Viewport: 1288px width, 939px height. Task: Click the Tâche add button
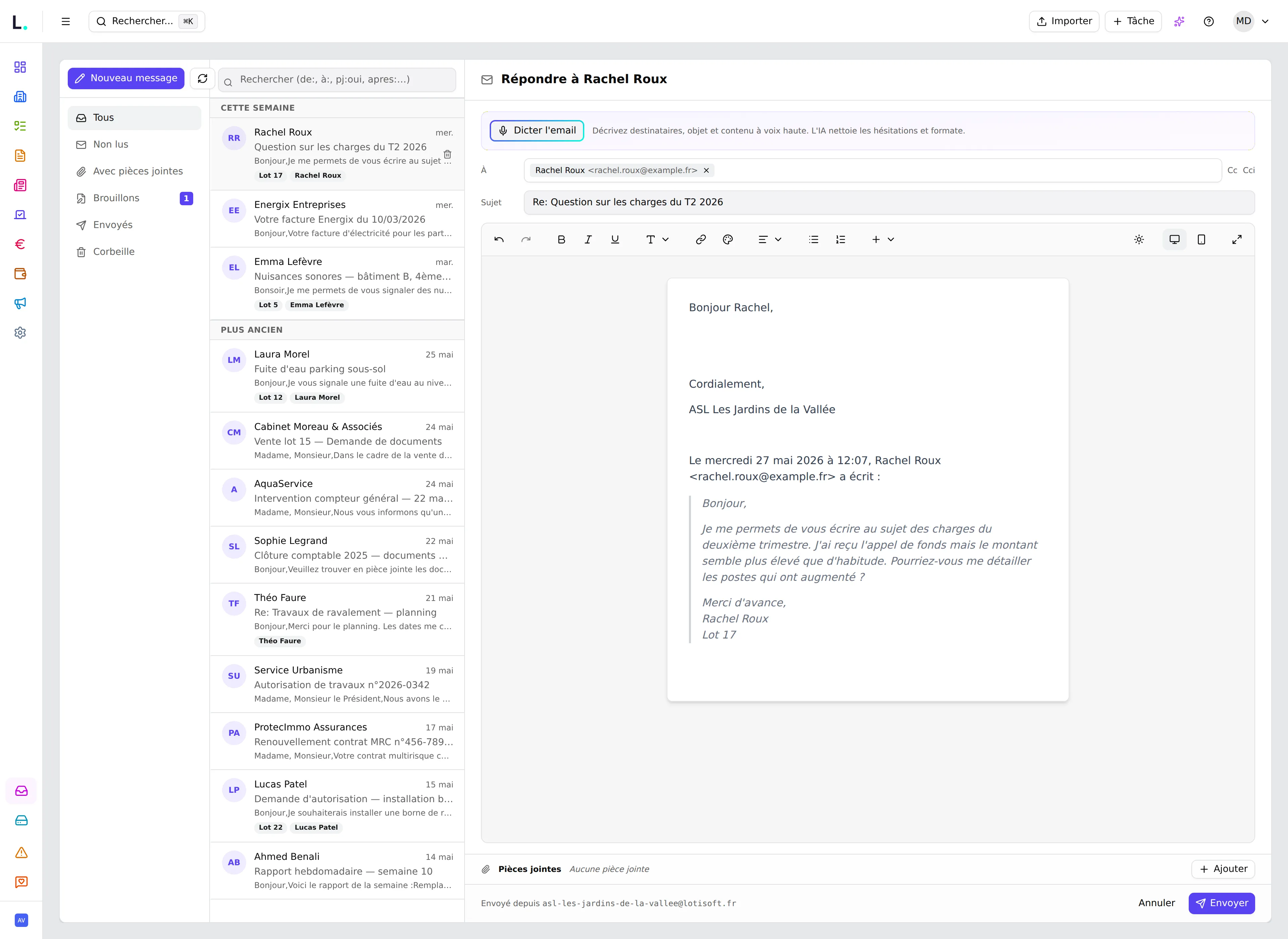[x=1133, y=21]
